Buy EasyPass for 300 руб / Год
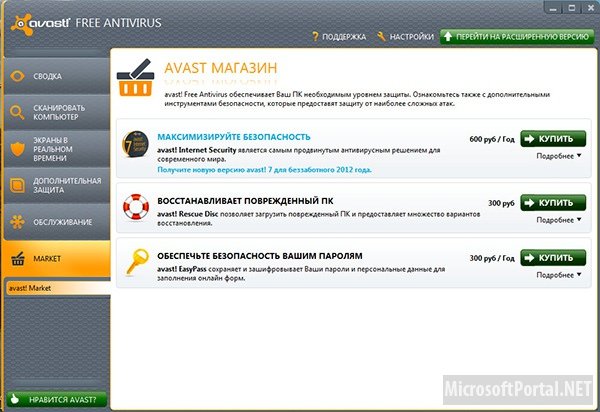This screenshot has width=600, height=412. tap(553, 258)
